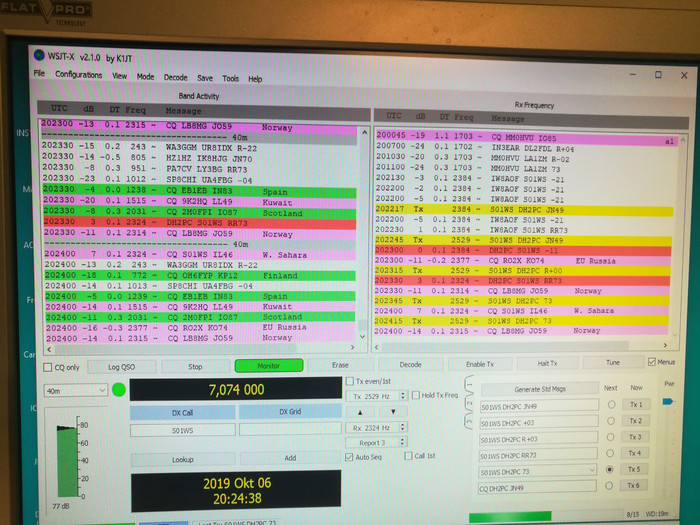Send Tx 2 message now

click(x=636, y=421)
